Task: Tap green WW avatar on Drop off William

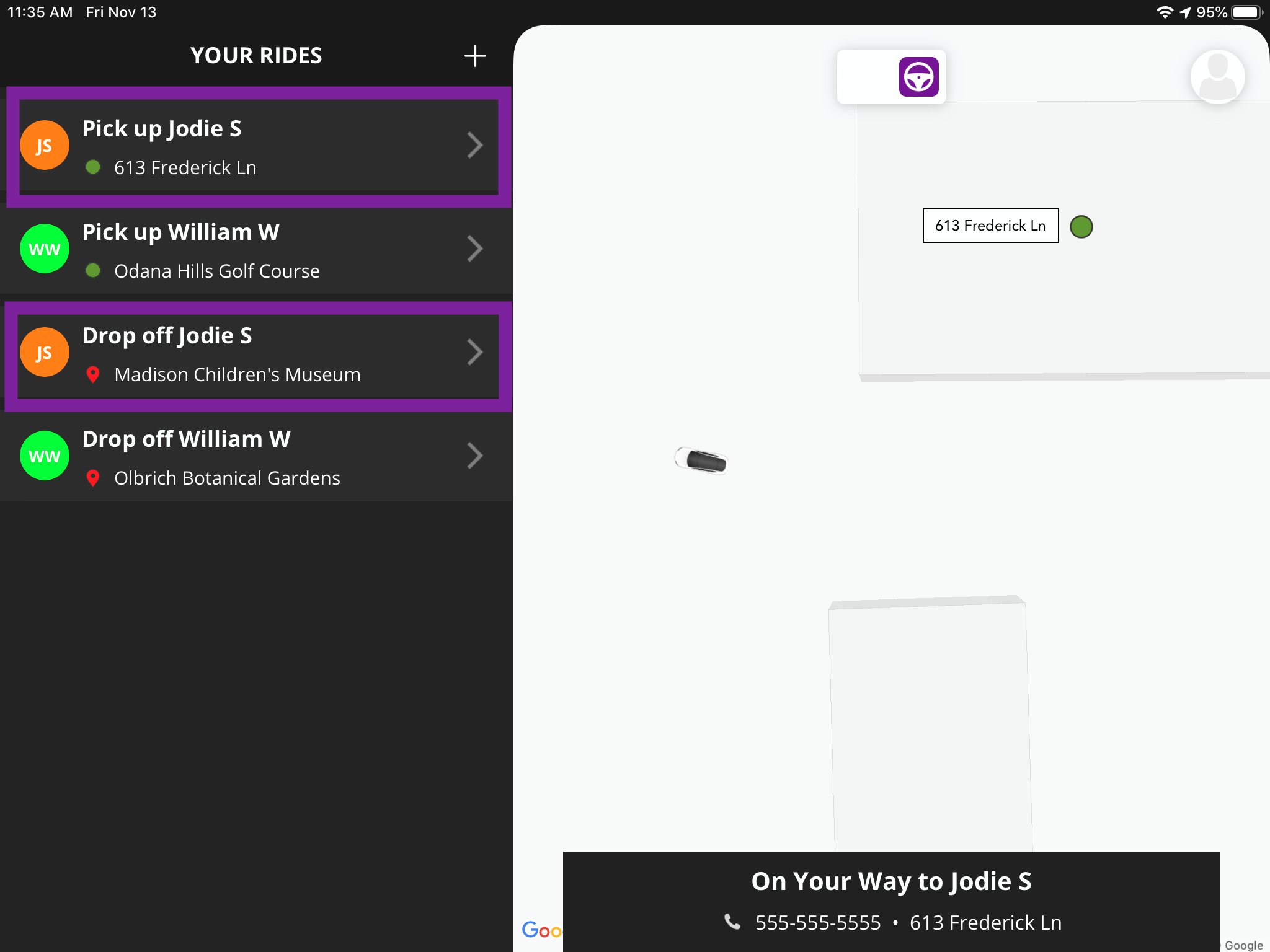Action: tap(45, 456)
